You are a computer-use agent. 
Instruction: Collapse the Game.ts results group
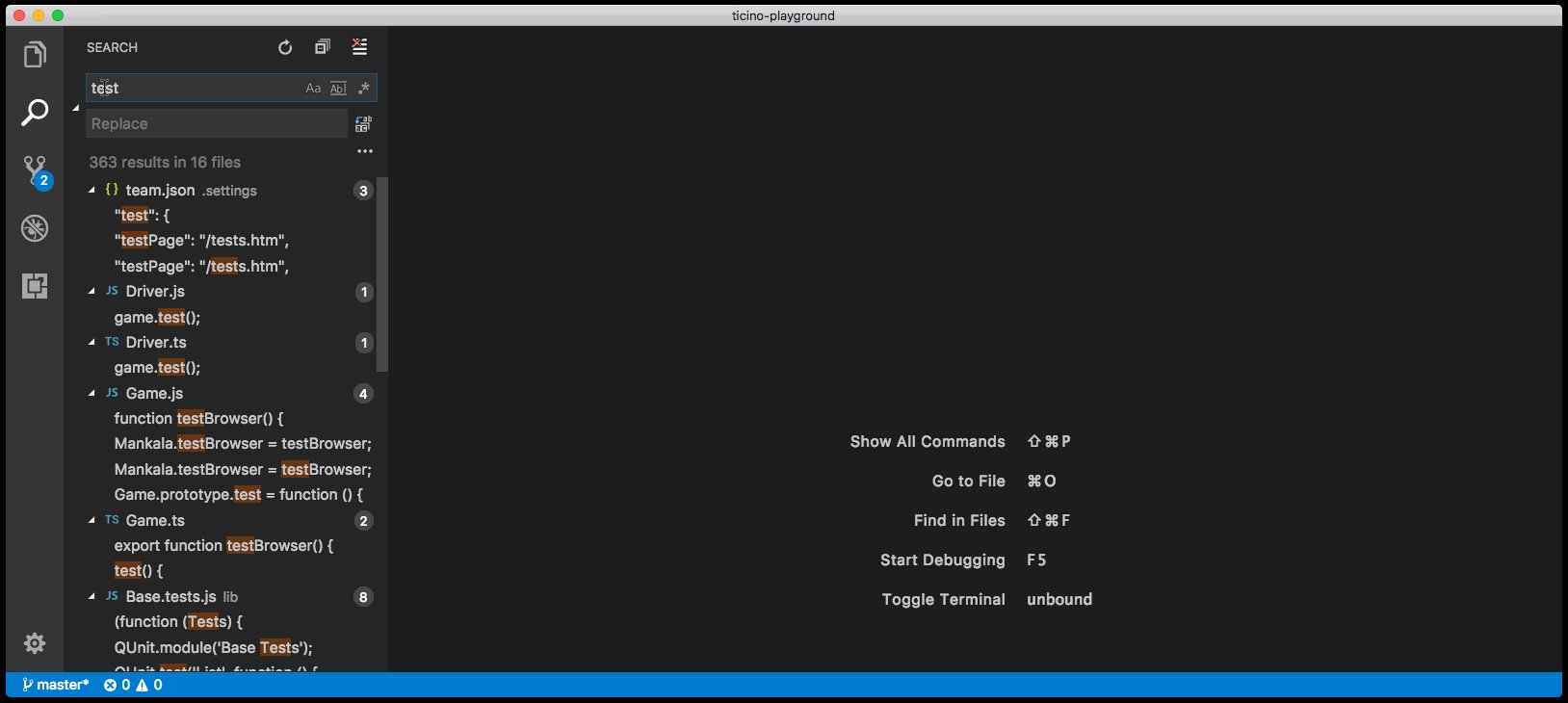point(92,521)
